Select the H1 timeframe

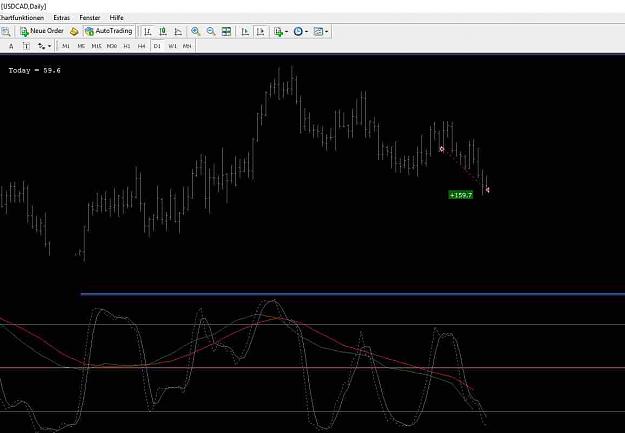coord(127,46)
